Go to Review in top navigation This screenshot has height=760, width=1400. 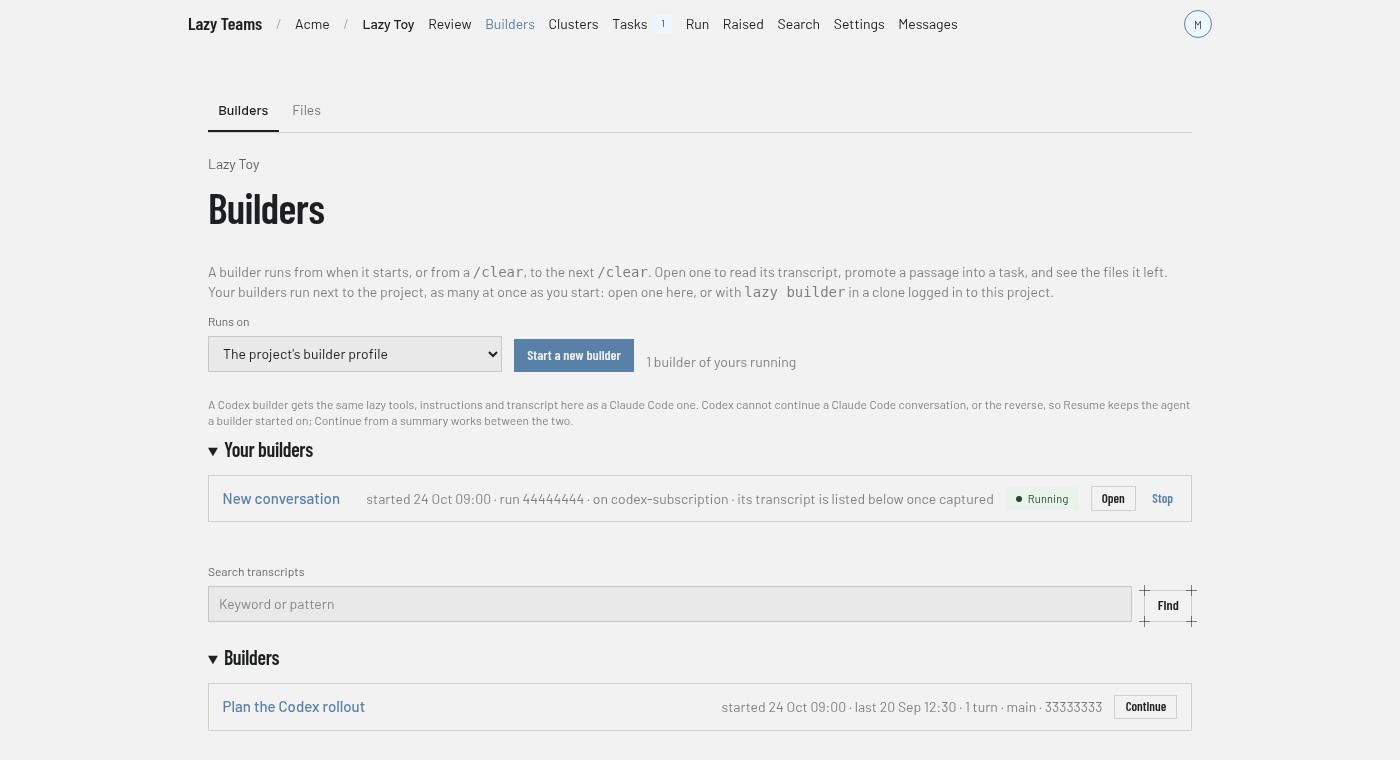[450, 24]
